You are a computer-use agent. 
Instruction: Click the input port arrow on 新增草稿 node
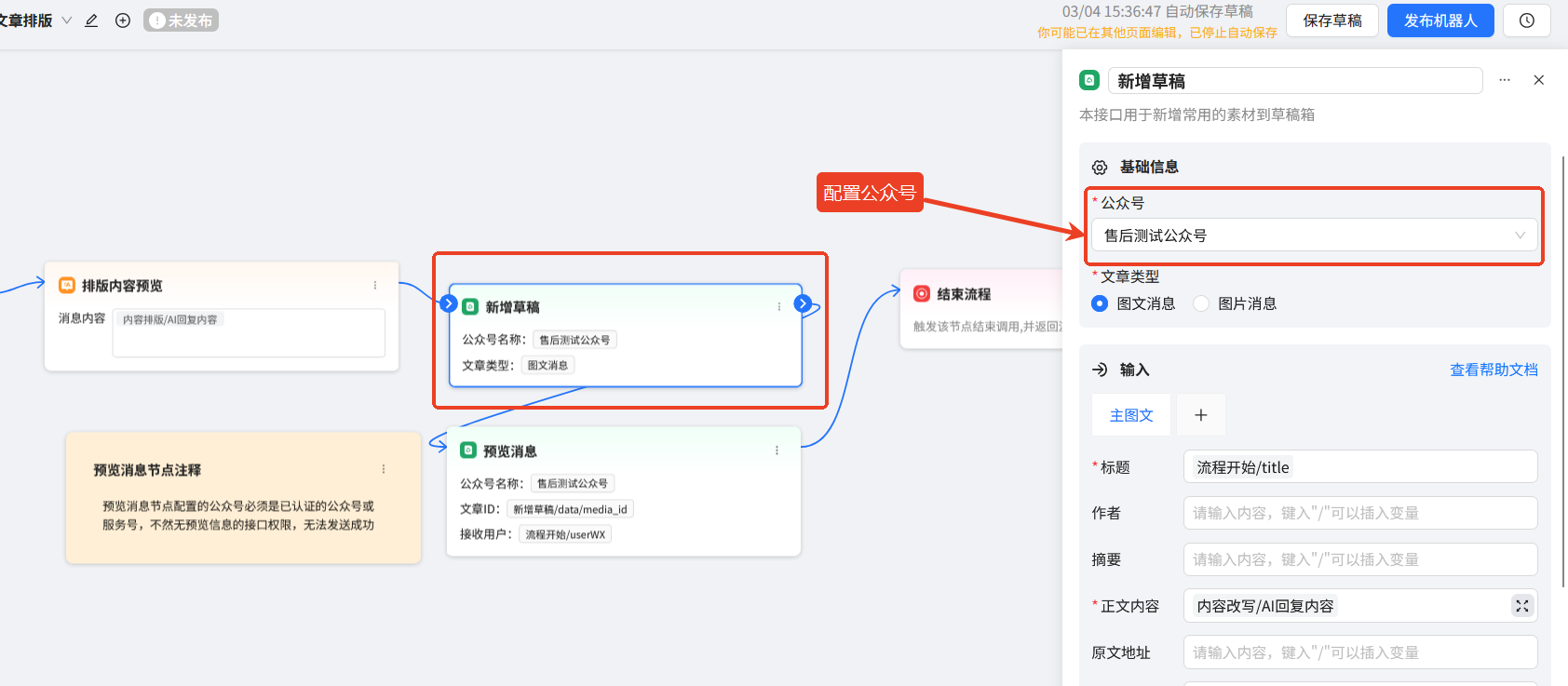point(448,303)
